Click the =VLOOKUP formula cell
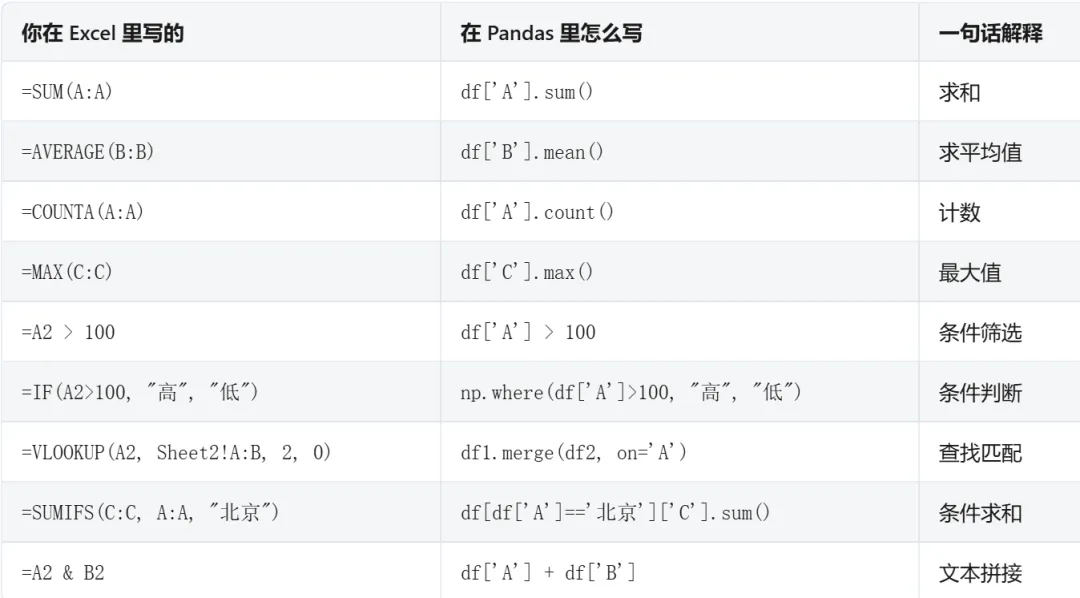 point(176,453)
